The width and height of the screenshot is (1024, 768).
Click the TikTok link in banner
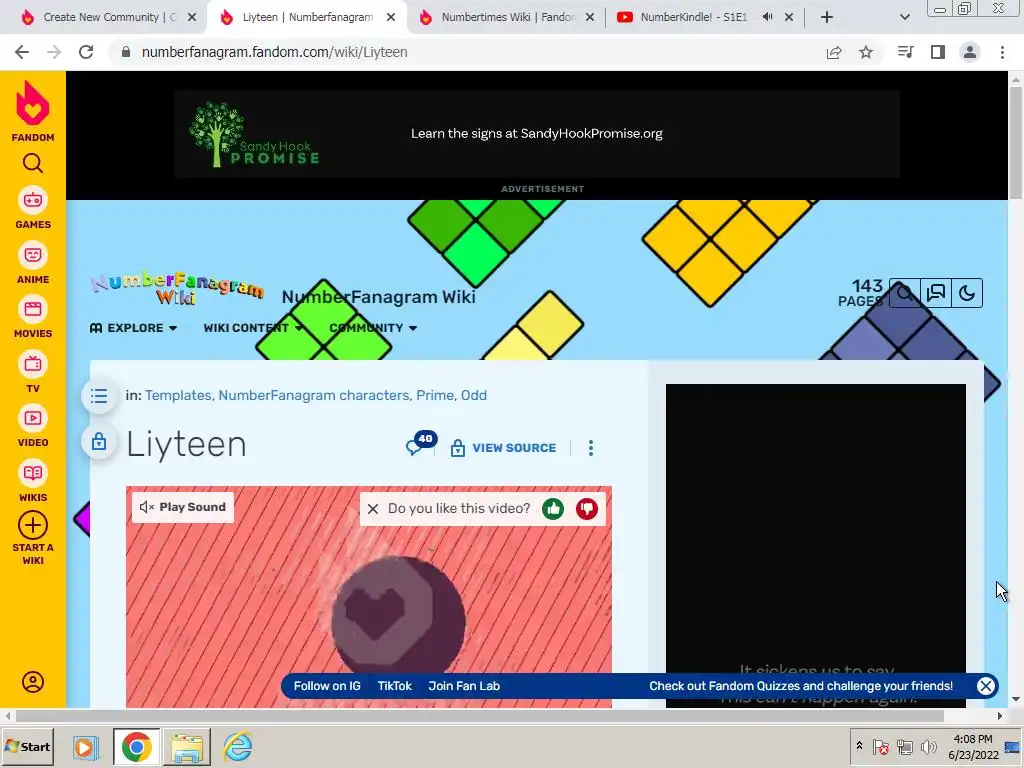tap(394, 686)
